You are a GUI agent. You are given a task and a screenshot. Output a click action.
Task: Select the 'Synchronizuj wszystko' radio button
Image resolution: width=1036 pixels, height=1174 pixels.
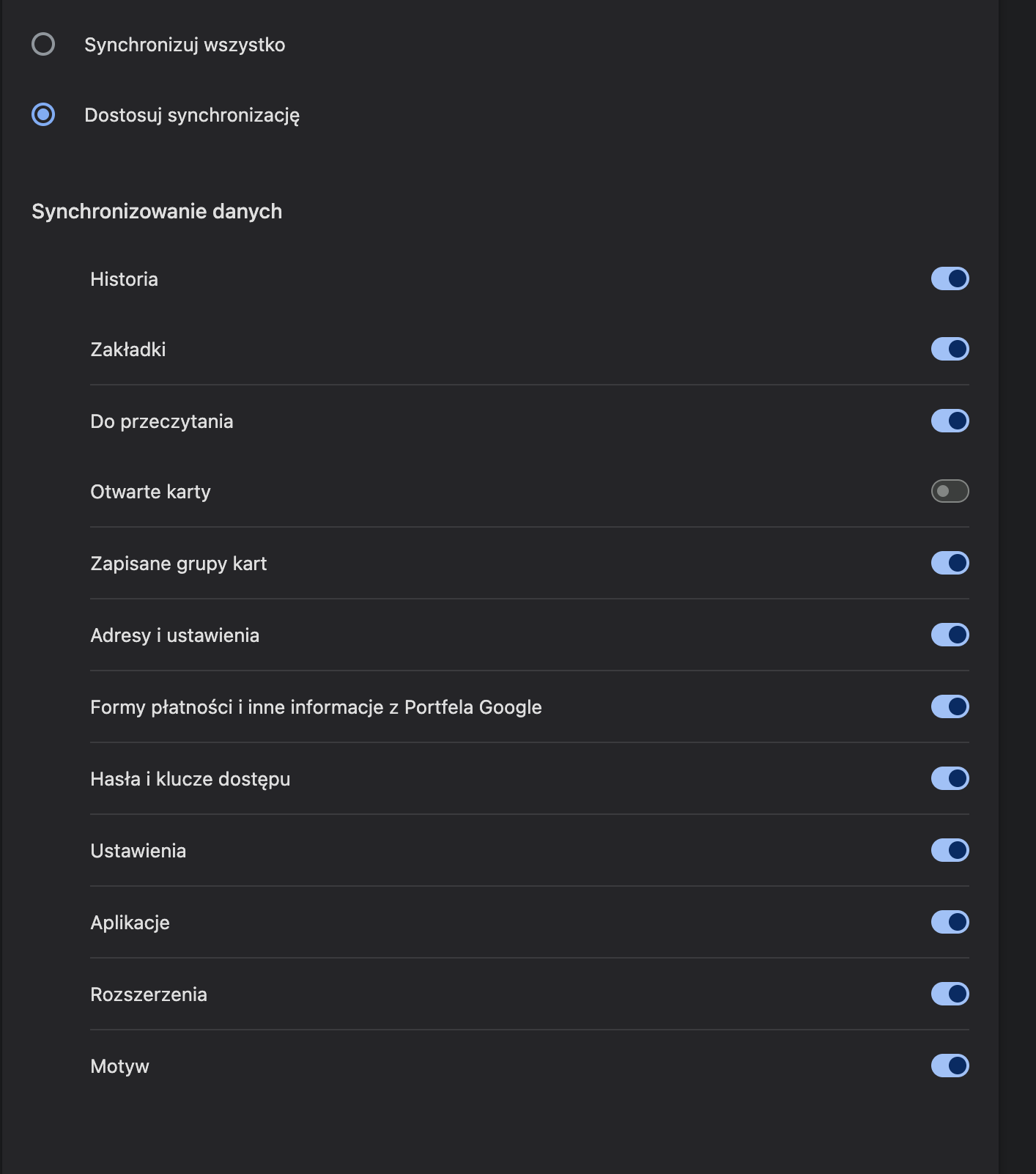43,45
